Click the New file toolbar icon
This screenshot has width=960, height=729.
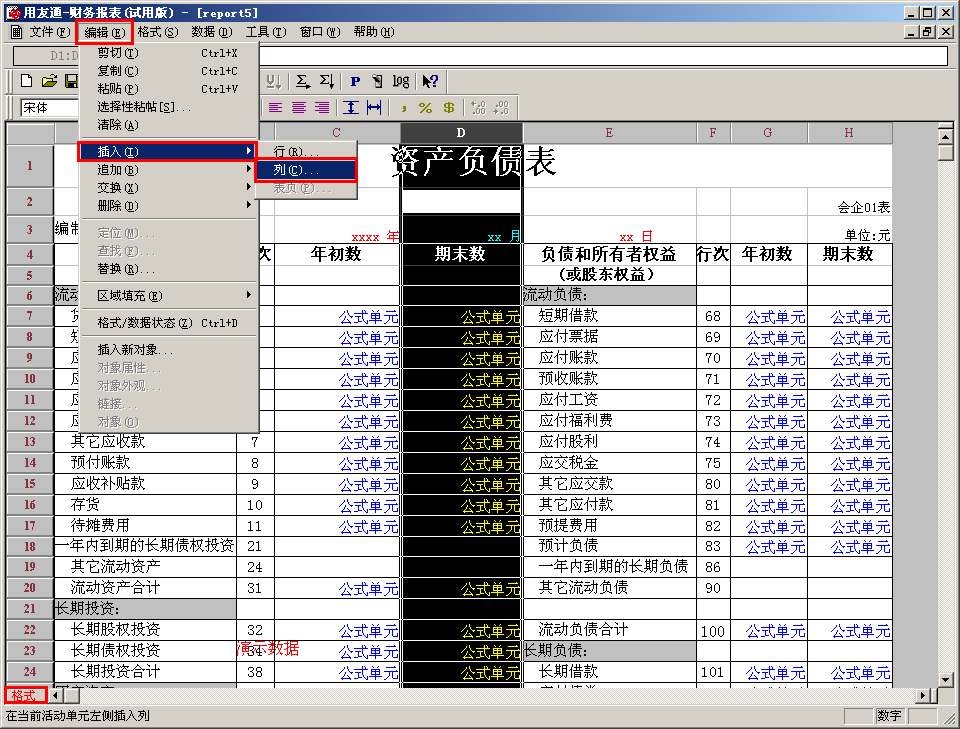click(x=26, y=81)
